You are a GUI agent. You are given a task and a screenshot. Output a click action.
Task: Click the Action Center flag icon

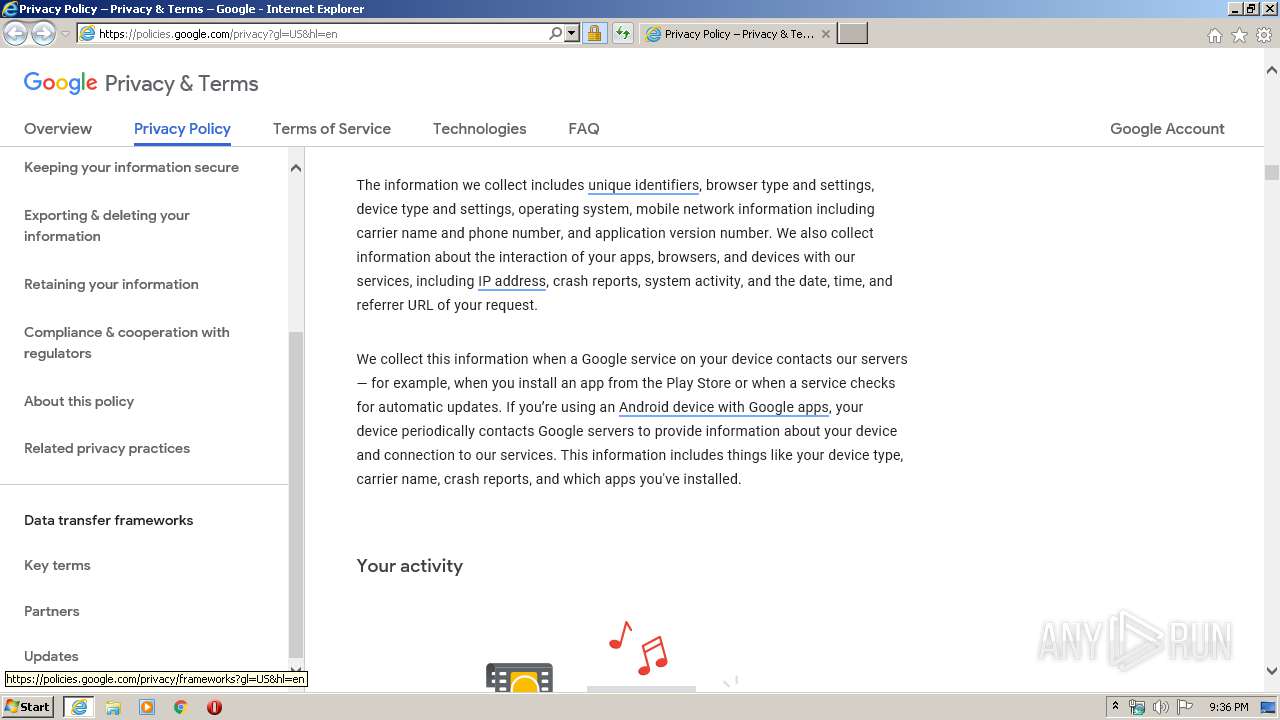[x=1185, y=707]
